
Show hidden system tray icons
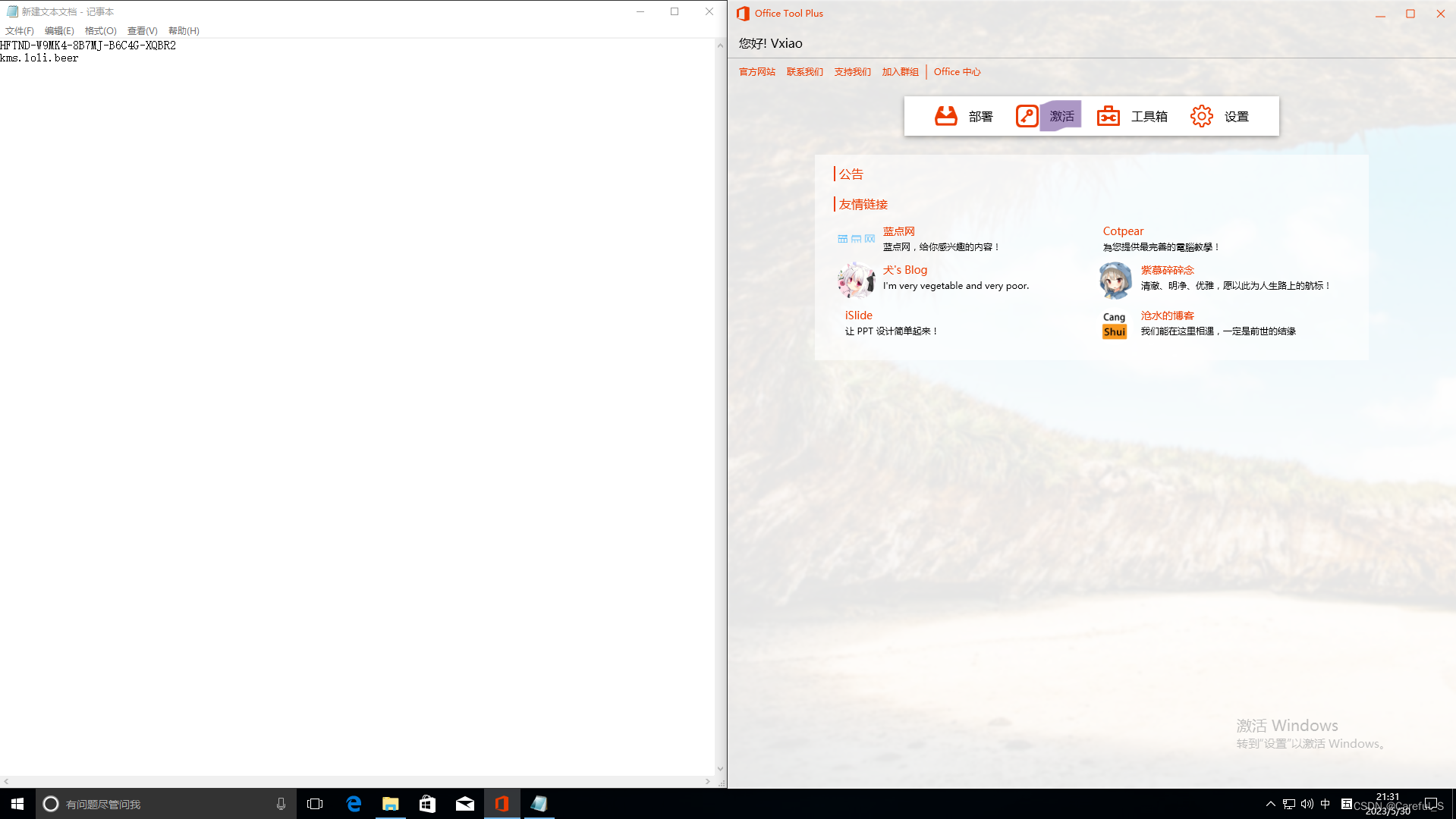pyautogui.click(x=1270, y=804)
